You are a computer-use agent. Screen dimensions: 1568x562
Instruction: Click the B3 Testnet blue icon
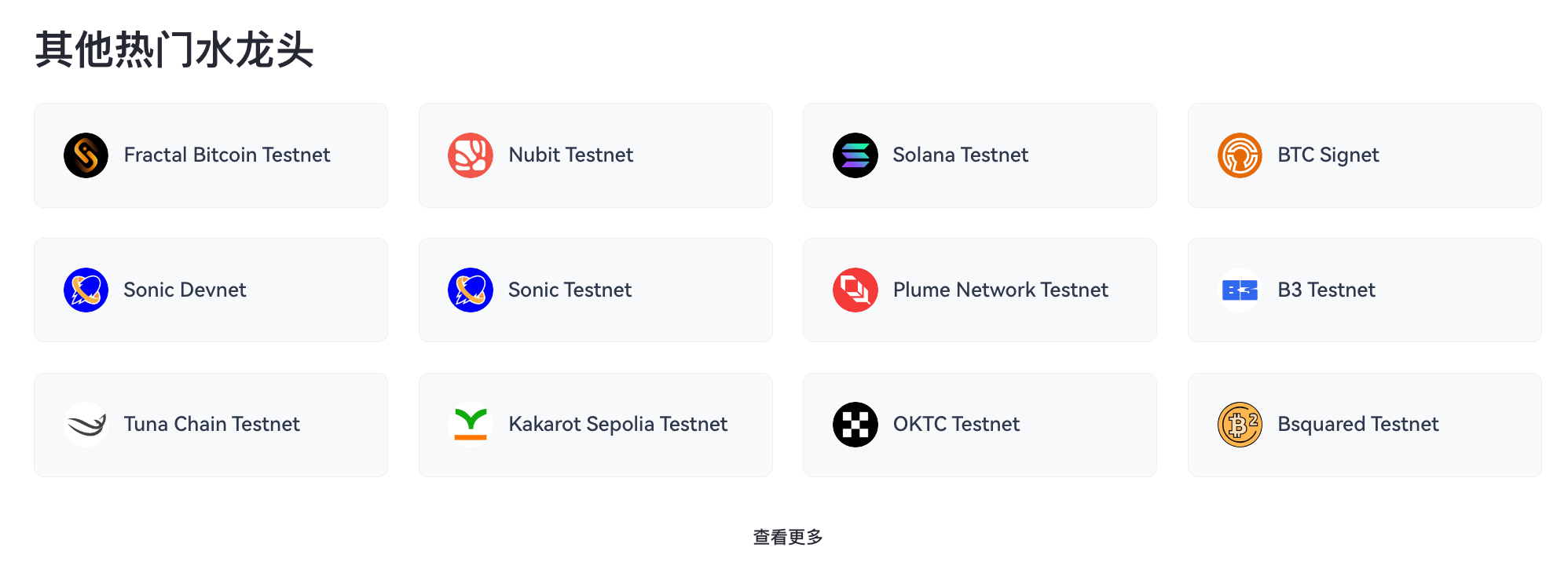[x=1239, y=290]
